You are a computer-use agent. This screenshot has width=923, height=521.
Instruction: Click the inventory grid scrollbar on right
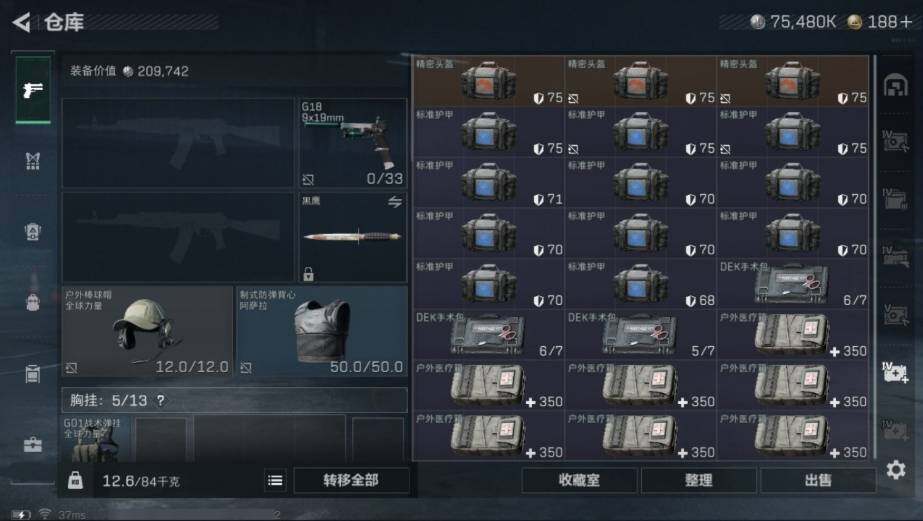(875, 257)
